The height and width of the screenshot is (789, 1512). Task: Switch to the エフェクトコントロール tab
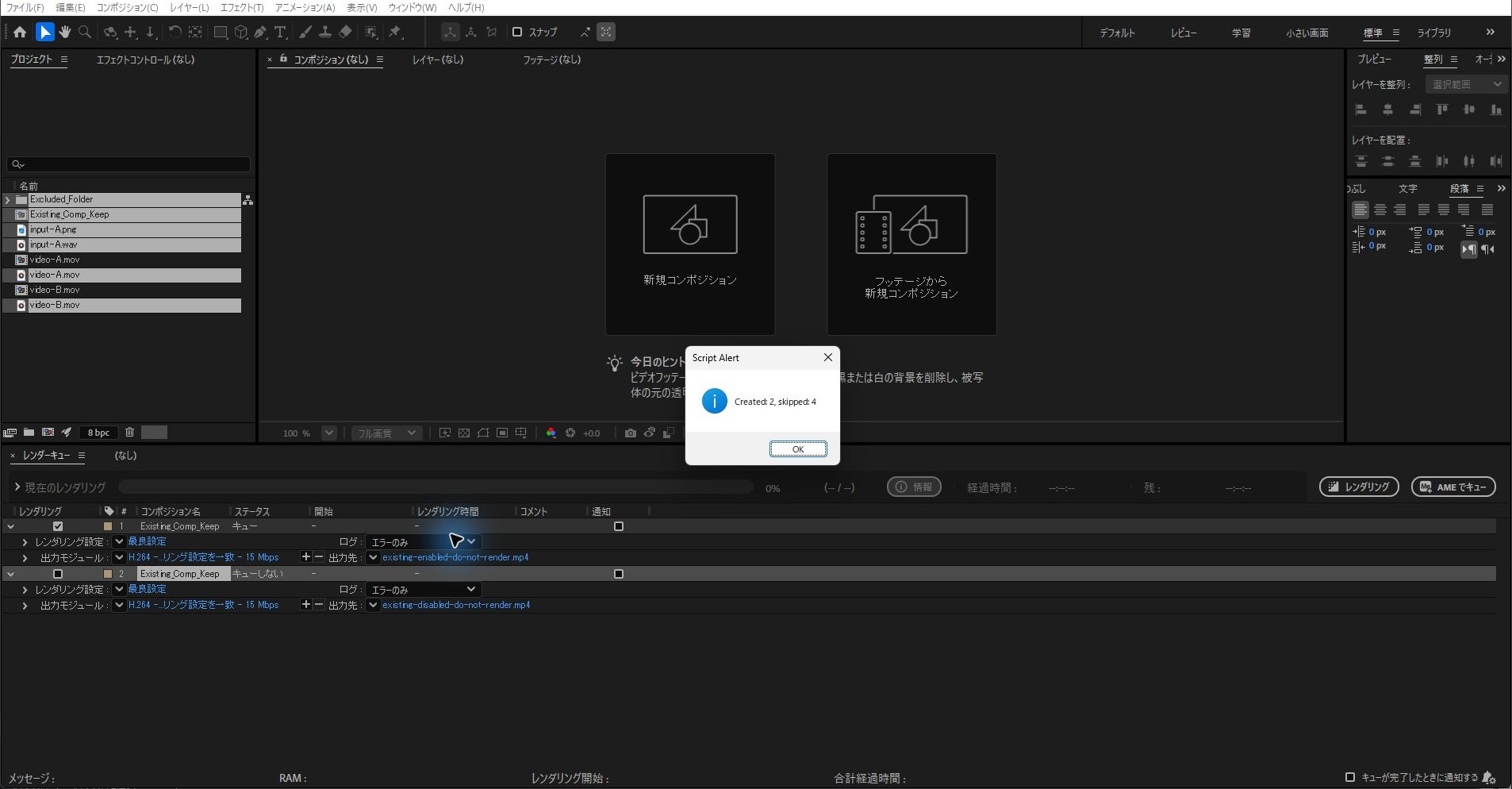click(145, 60)
